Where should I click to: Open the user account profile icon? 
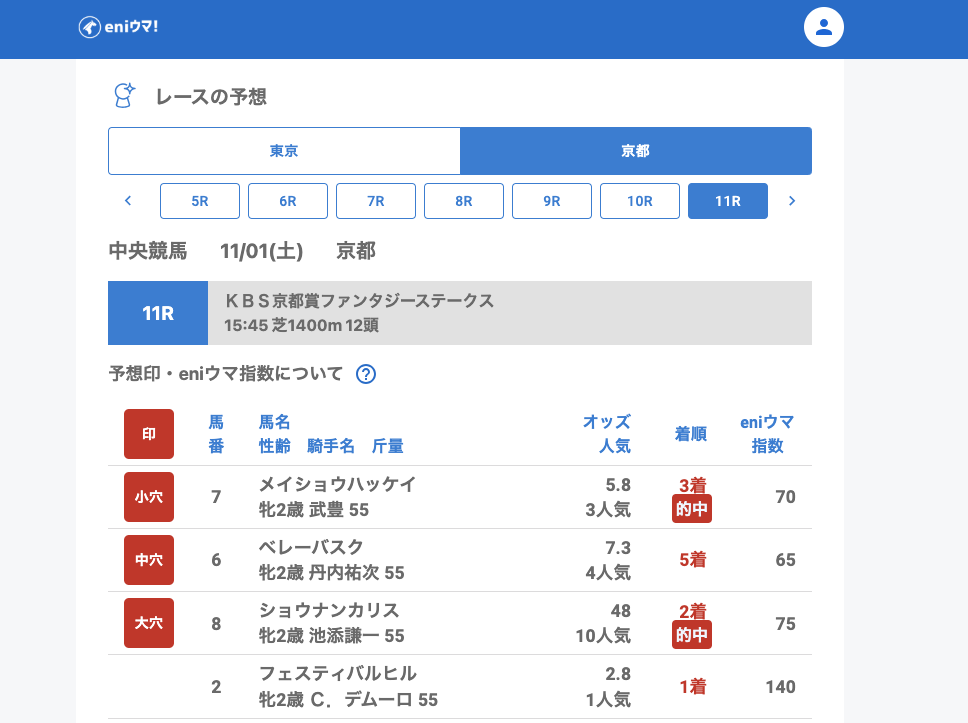coord(824,27)
